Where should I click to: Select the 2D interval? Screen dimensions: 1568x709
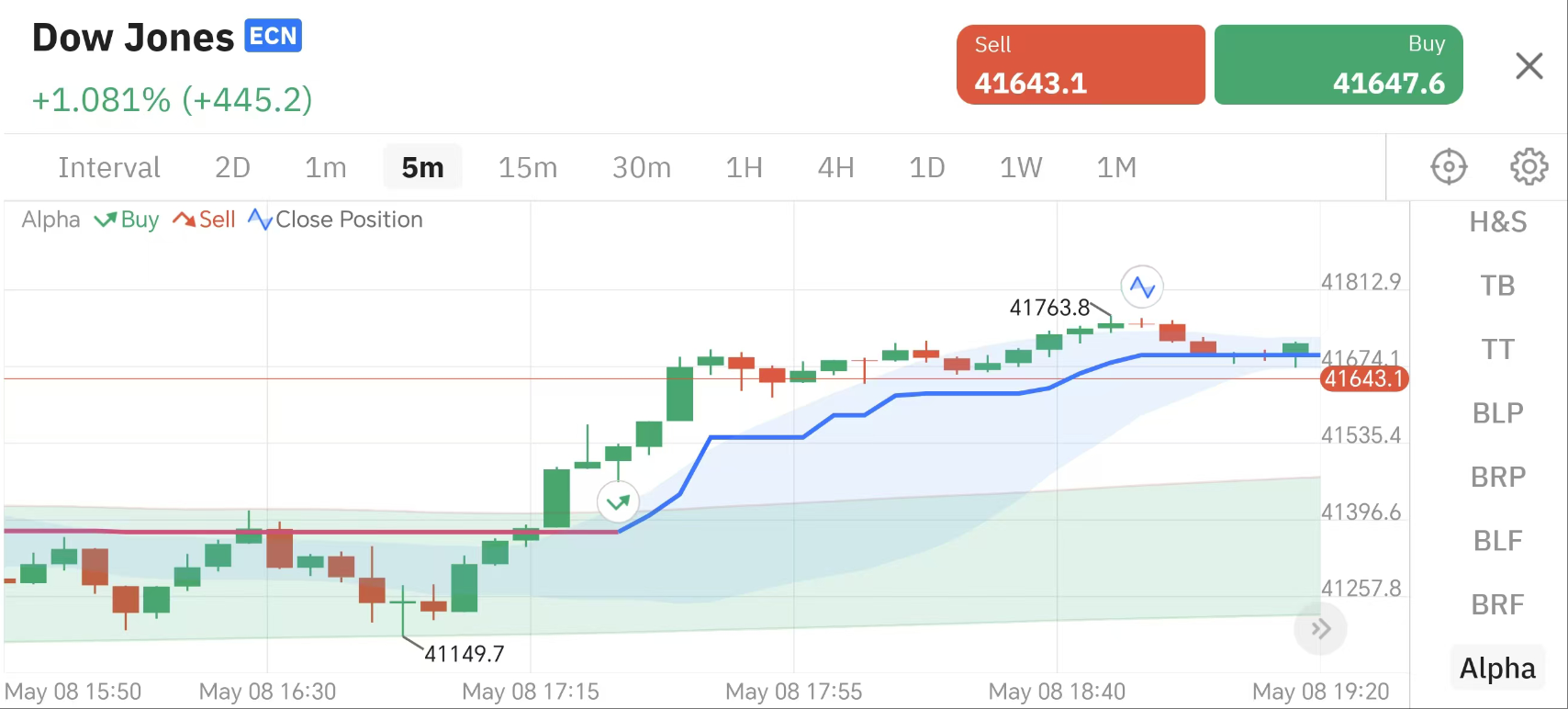pyautogui.click(x=232, y=167)
